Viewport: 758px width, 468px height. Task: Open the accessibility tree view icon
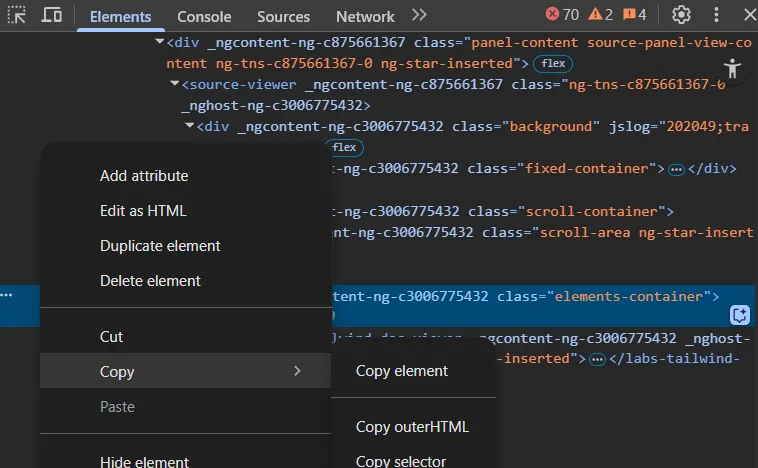732,68
